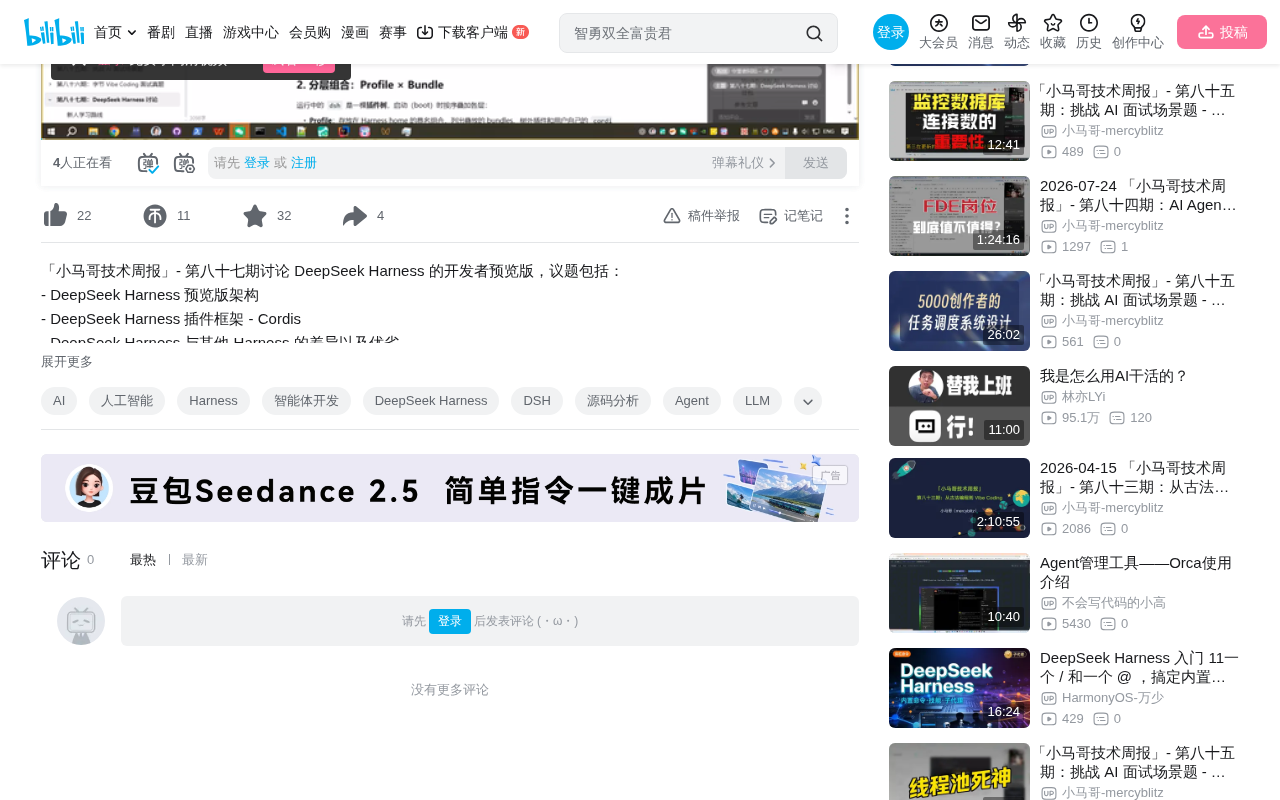
Task: Click the search magnifier icon
Action: (814, 33)
